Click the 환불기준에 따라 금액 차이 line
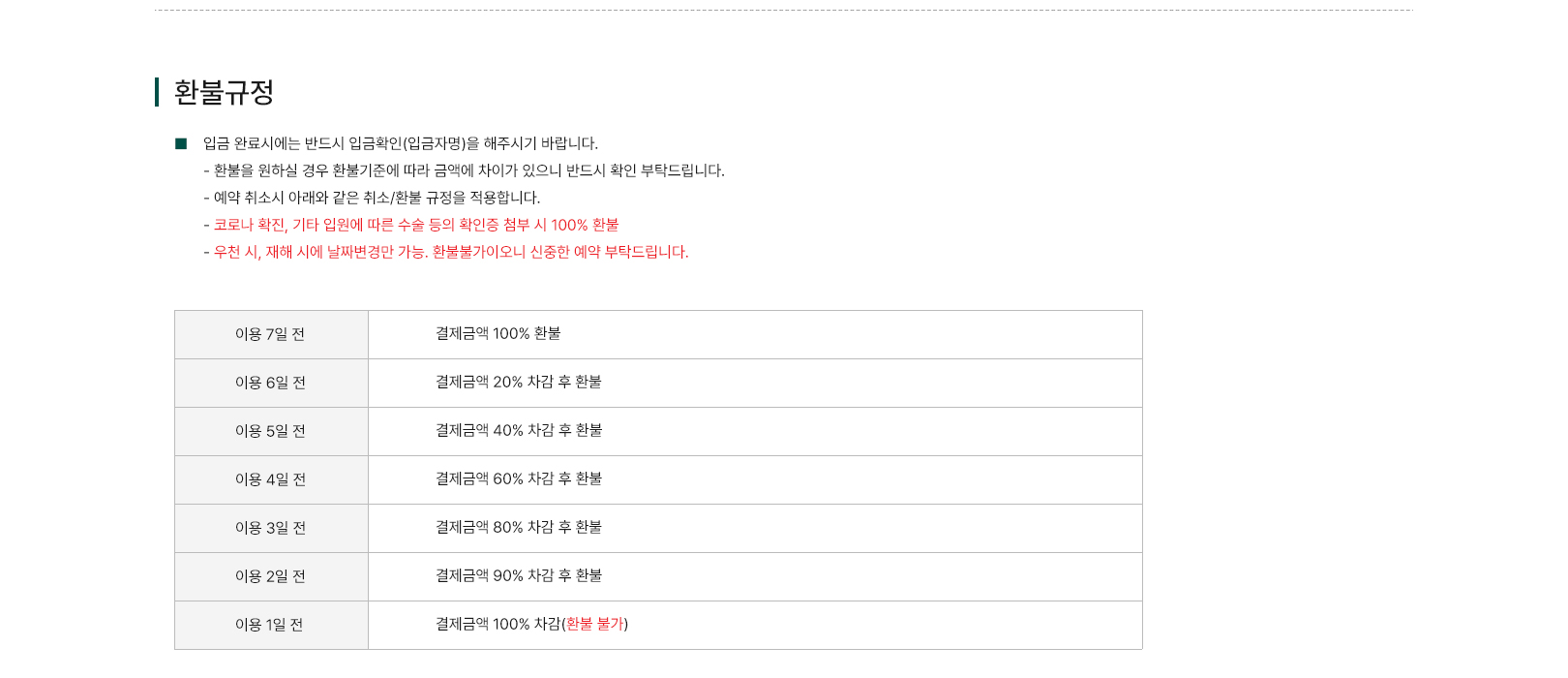This screenshot has height=678, width=1568. 464,170
